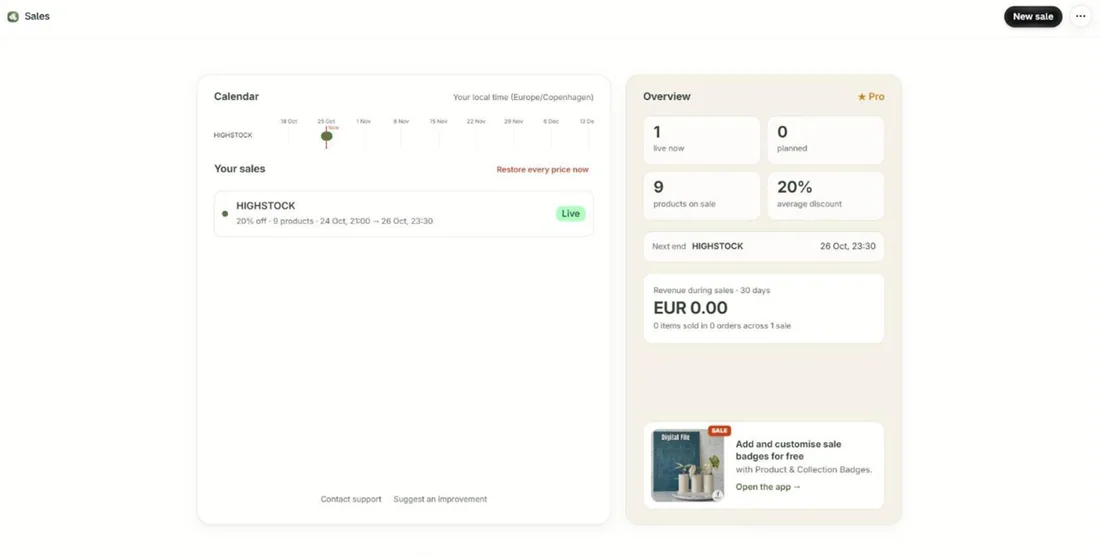This screenshot has height=557, width=1100.
Task: Click the Revenue during sales card
Action: (x=763, y=308)
